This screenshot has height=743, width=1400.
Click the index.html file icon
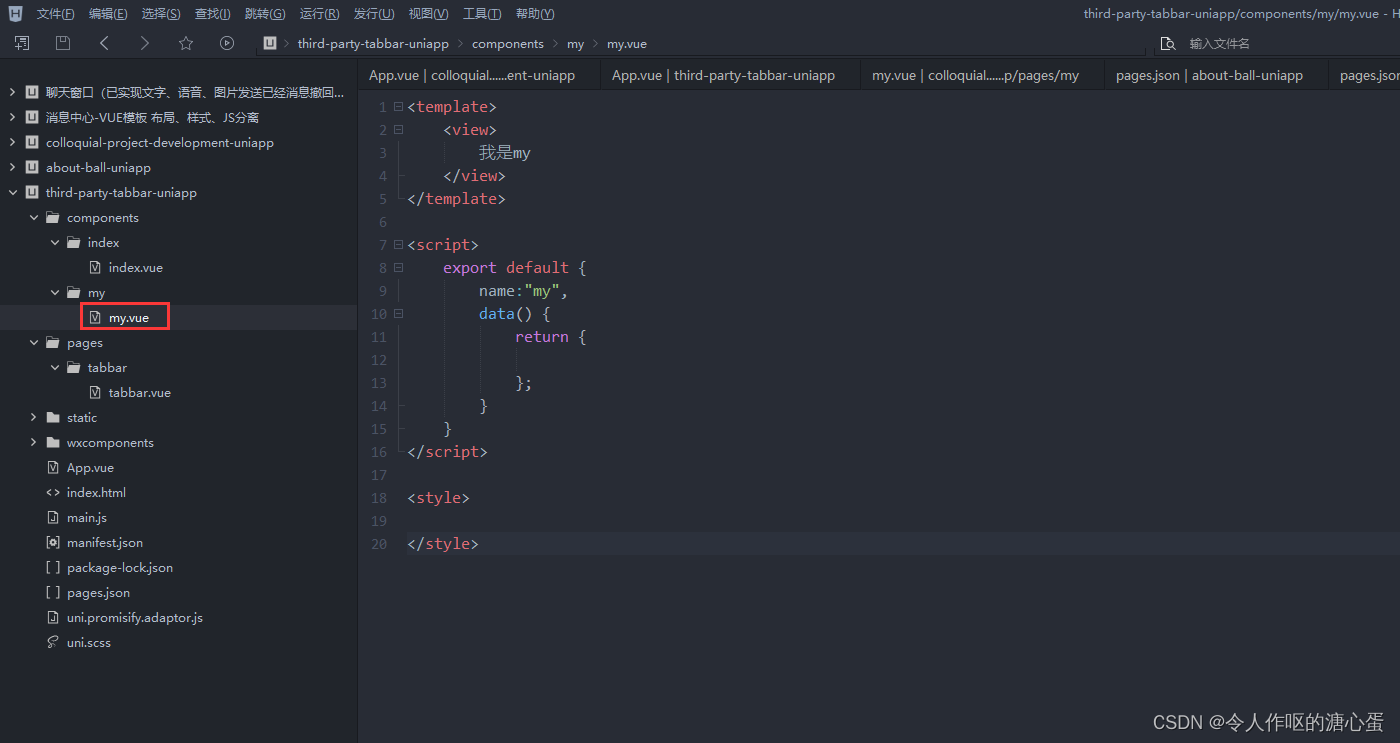point(53,493)
